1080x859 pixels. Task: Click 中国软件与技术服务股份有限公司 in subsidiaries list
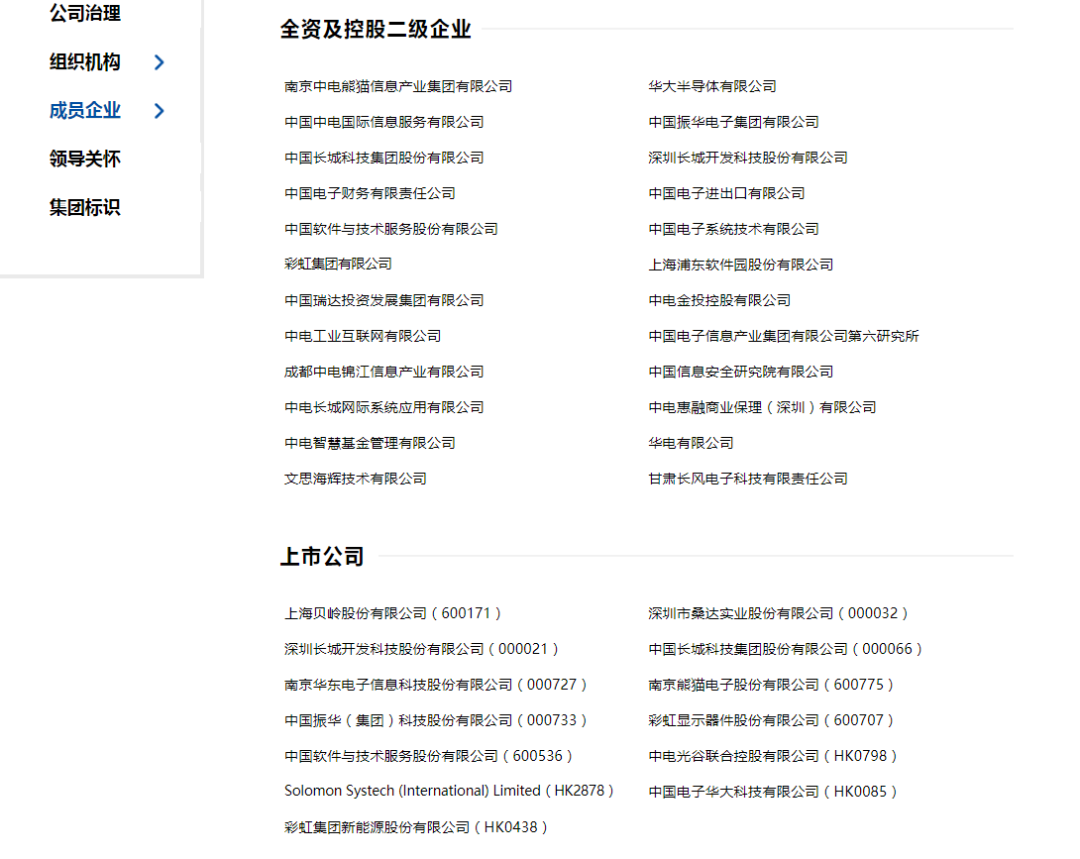coord(391,229)
